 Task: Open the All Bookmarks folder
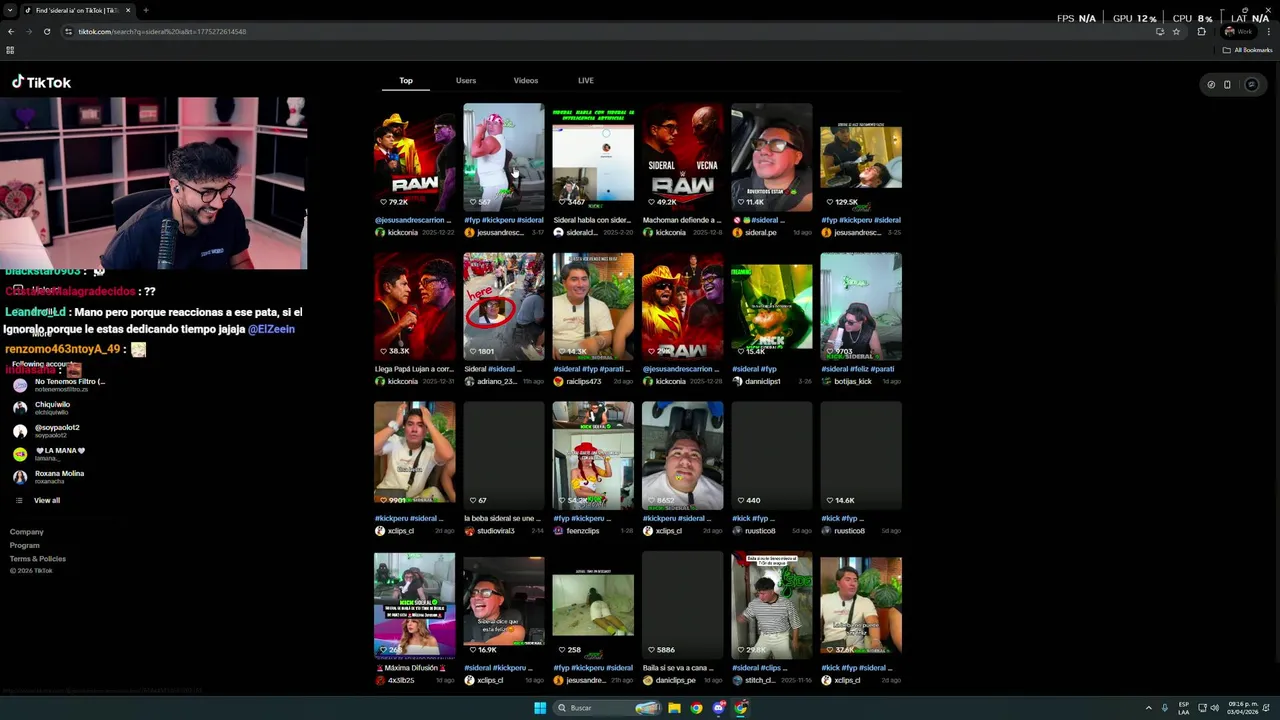click(1247, 50)
